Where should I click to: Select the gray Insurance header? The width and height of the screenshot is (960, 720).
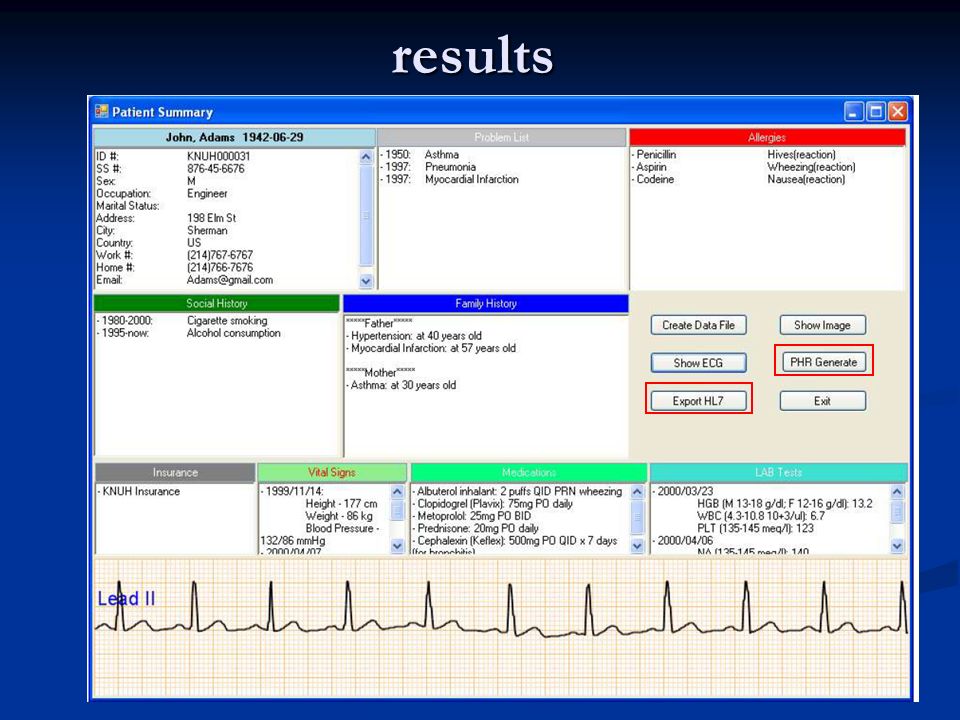(x=175, y=472)
